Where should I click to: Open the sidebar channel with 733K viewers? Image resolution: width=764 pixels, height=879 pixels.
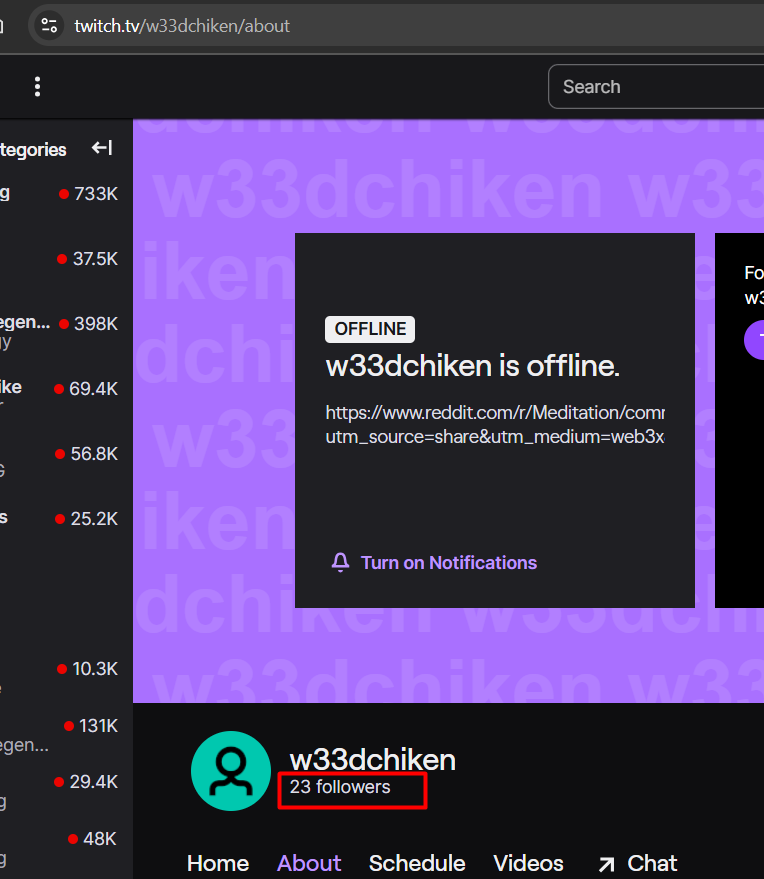coord(59,194)
